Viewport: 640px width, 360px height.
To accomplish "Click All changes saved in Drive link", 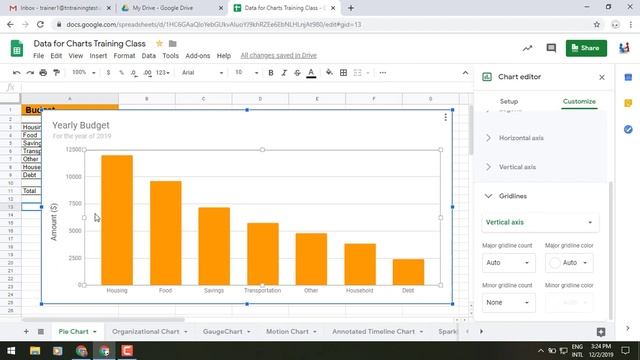I will tap(278, 56).
